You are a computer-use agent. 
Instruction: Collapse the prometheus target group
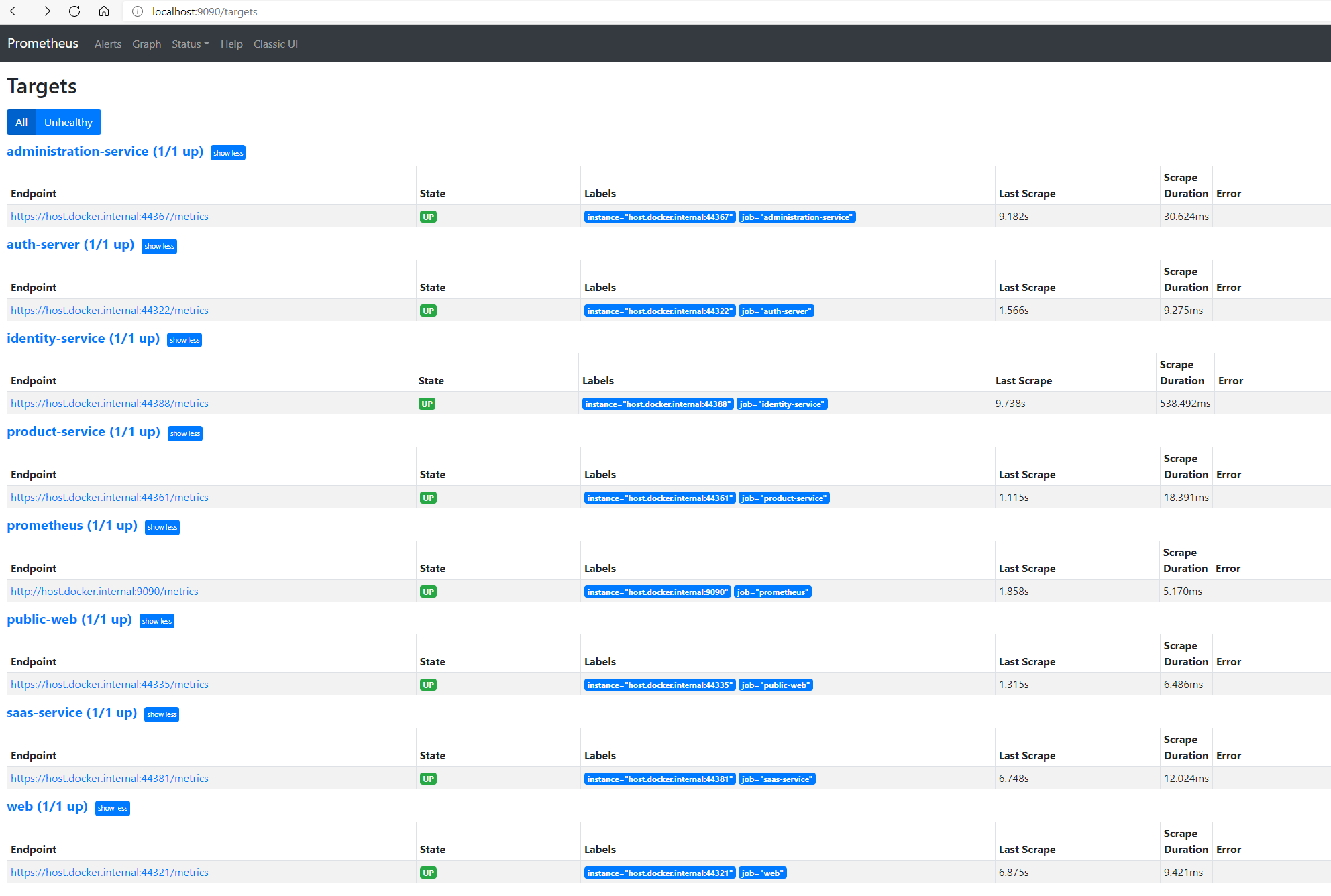coord(162,527)
